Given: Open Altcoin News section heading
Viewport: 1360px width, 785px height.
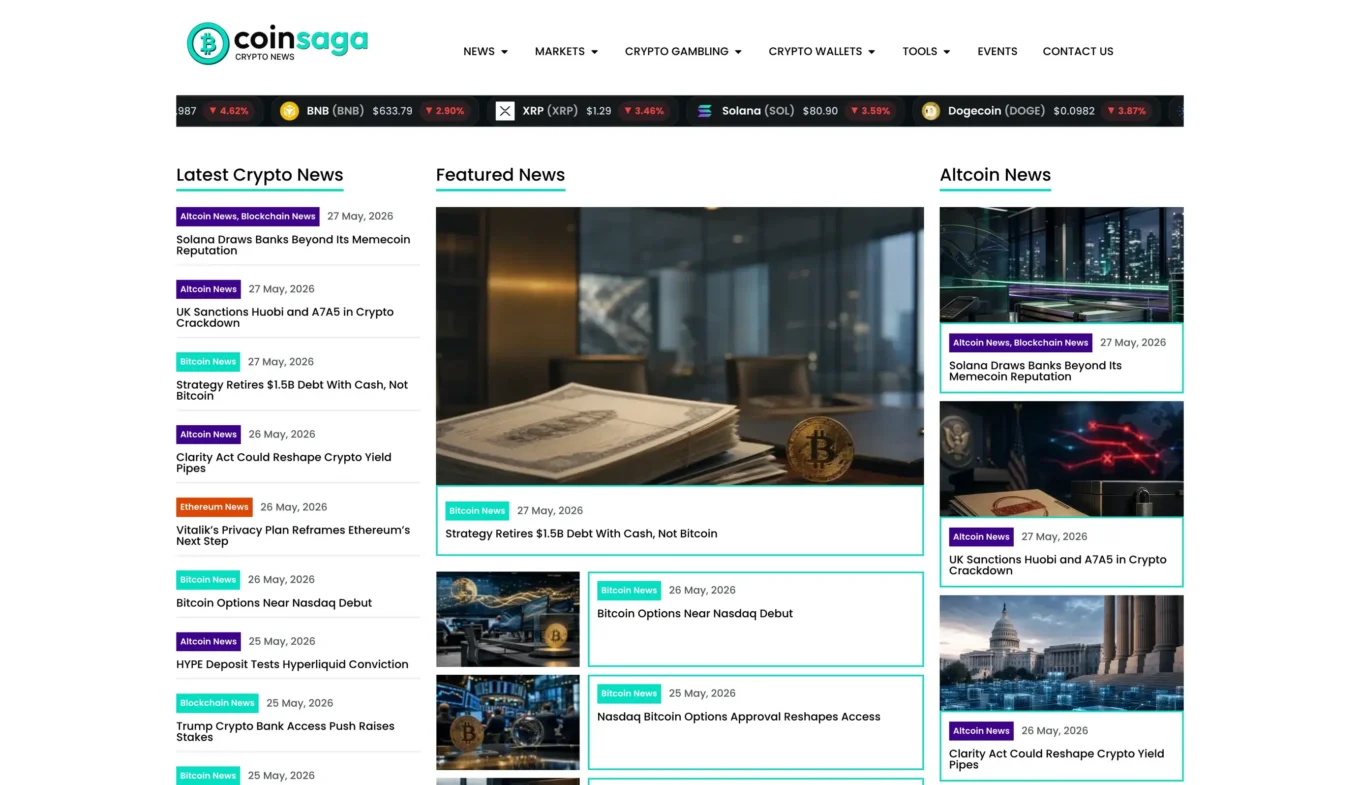Looking at the screenshot, I should [995, 175].
